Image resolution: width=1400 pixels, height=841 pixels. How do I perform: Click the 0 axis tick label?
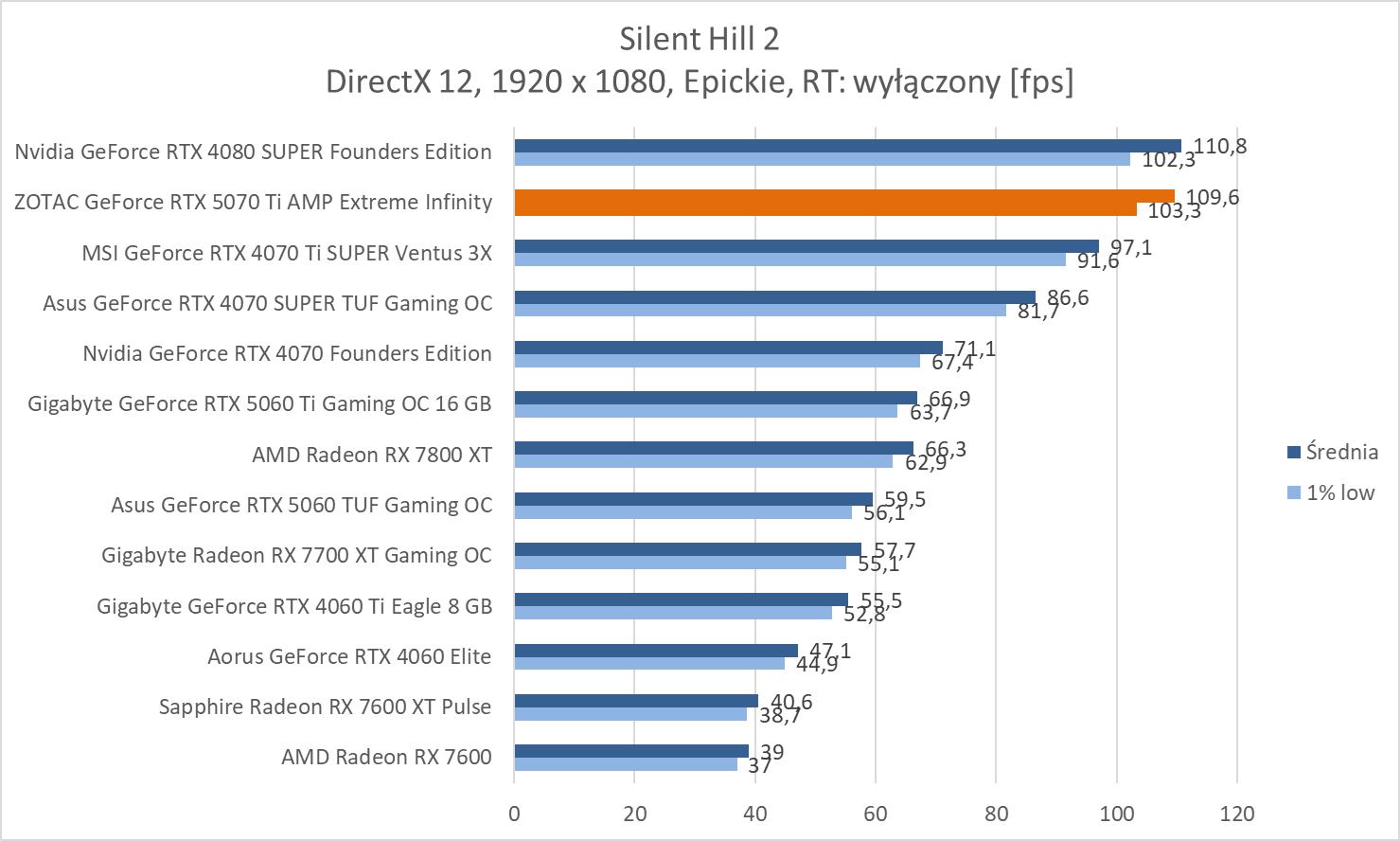514,814
